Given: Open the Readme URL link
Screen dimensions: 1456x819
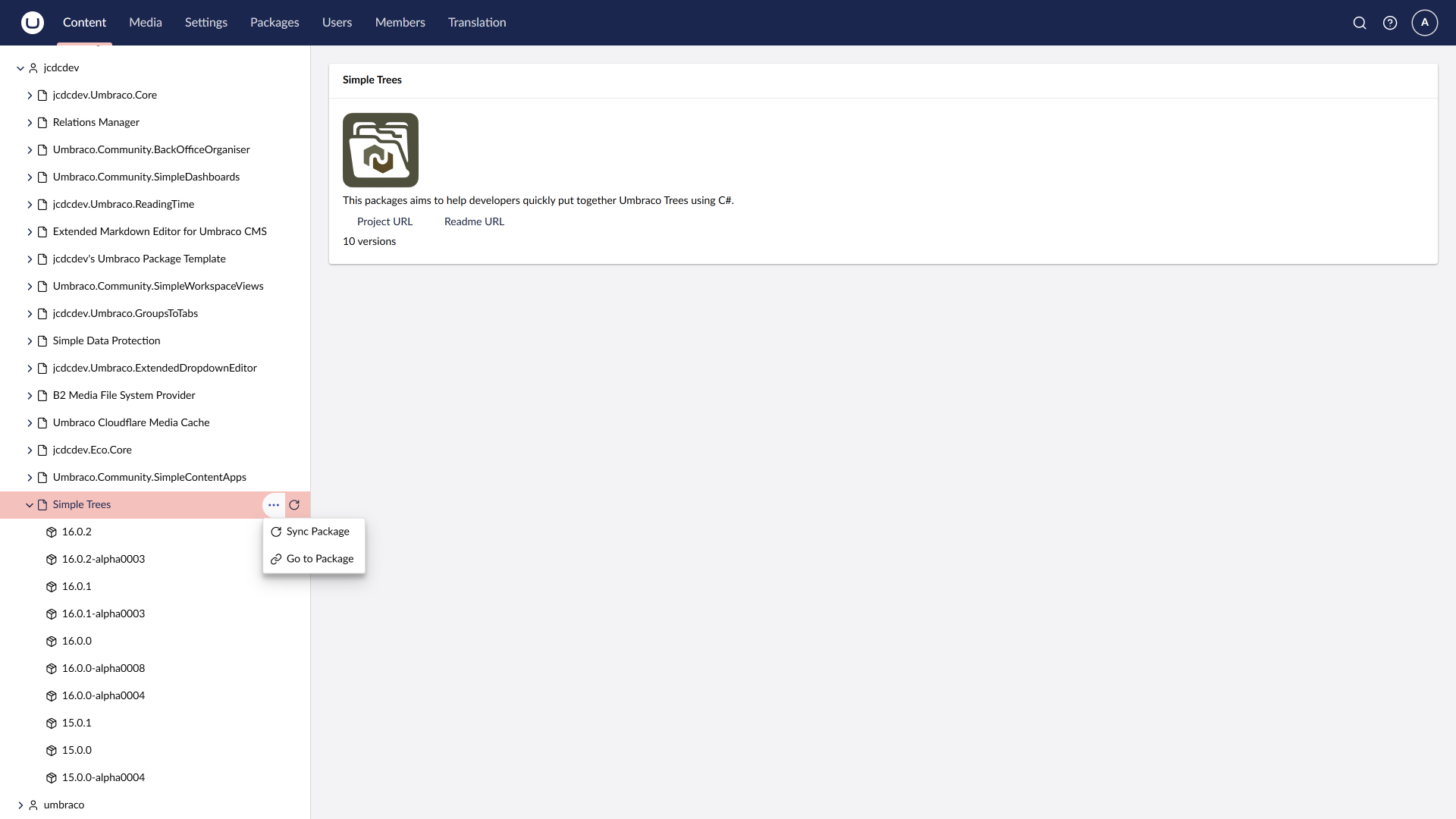Looking at the screenshot, I should point(473,221).
